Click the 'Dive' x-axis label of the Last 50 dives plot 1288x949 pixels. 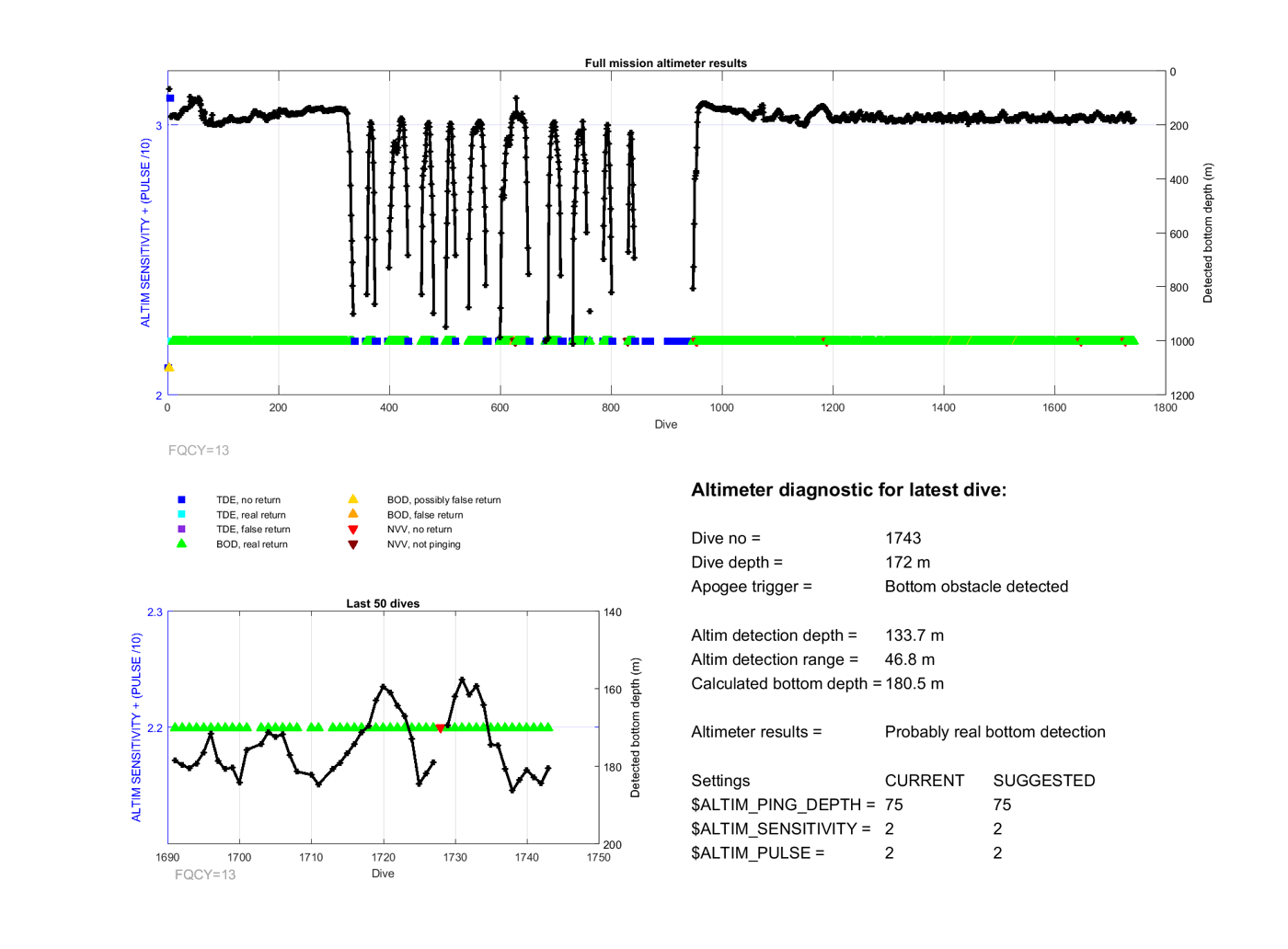383,874
